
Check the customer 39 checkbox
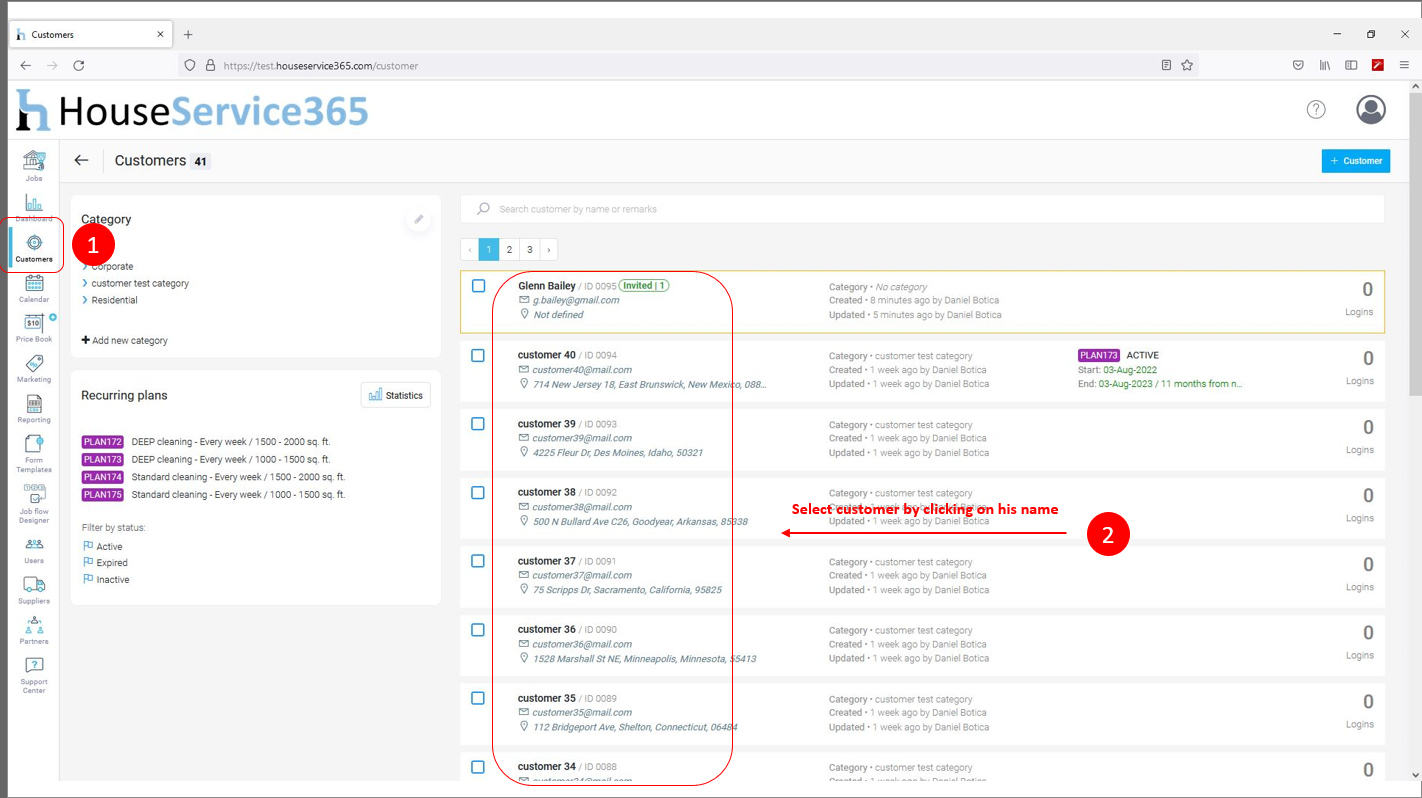click(478, 424)
